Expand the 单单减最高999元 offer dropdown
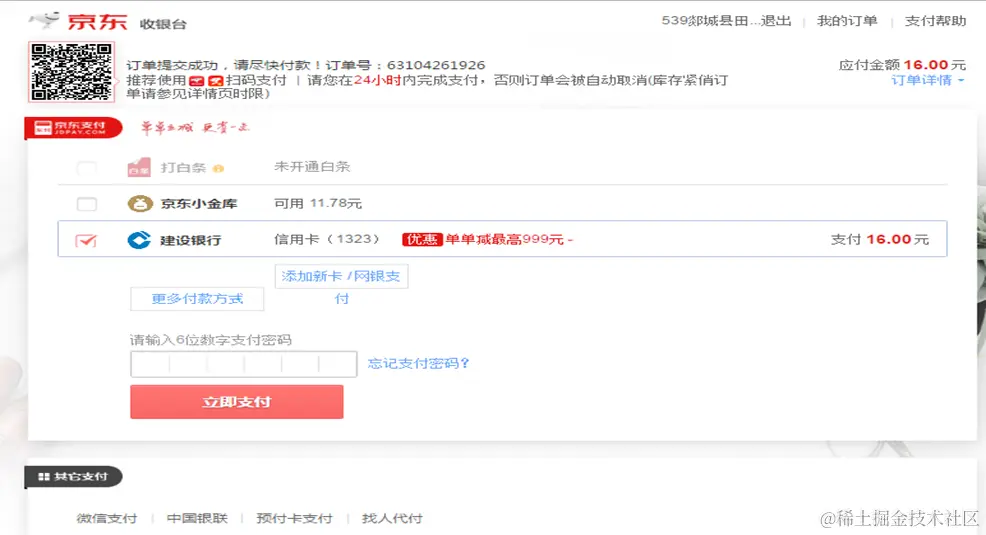 click(570, 240)
